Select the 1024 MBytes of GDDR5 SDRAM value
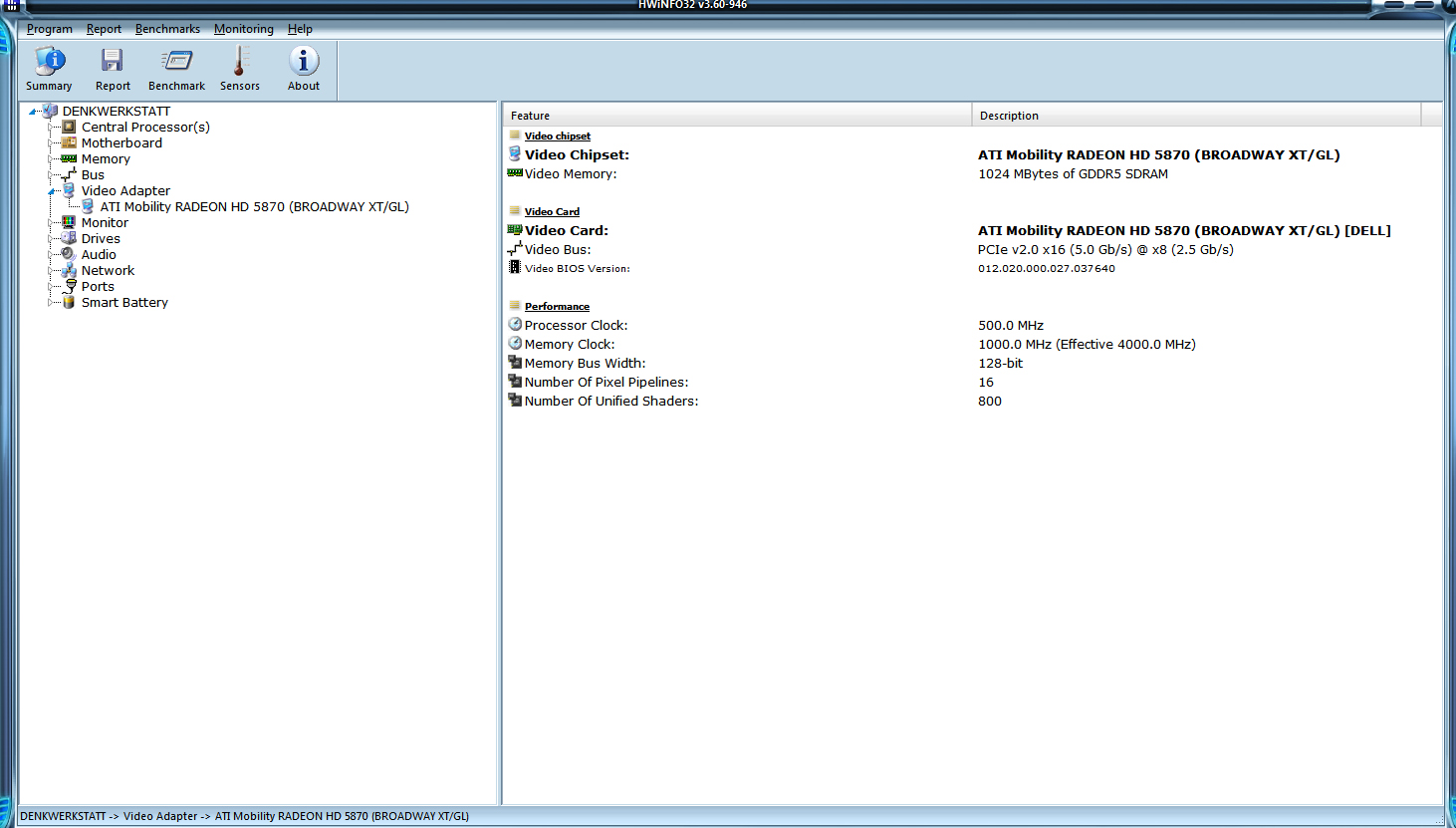The width and height of the screenshot is (1456, 828). pyautogui.click(x=1073, y=173)
